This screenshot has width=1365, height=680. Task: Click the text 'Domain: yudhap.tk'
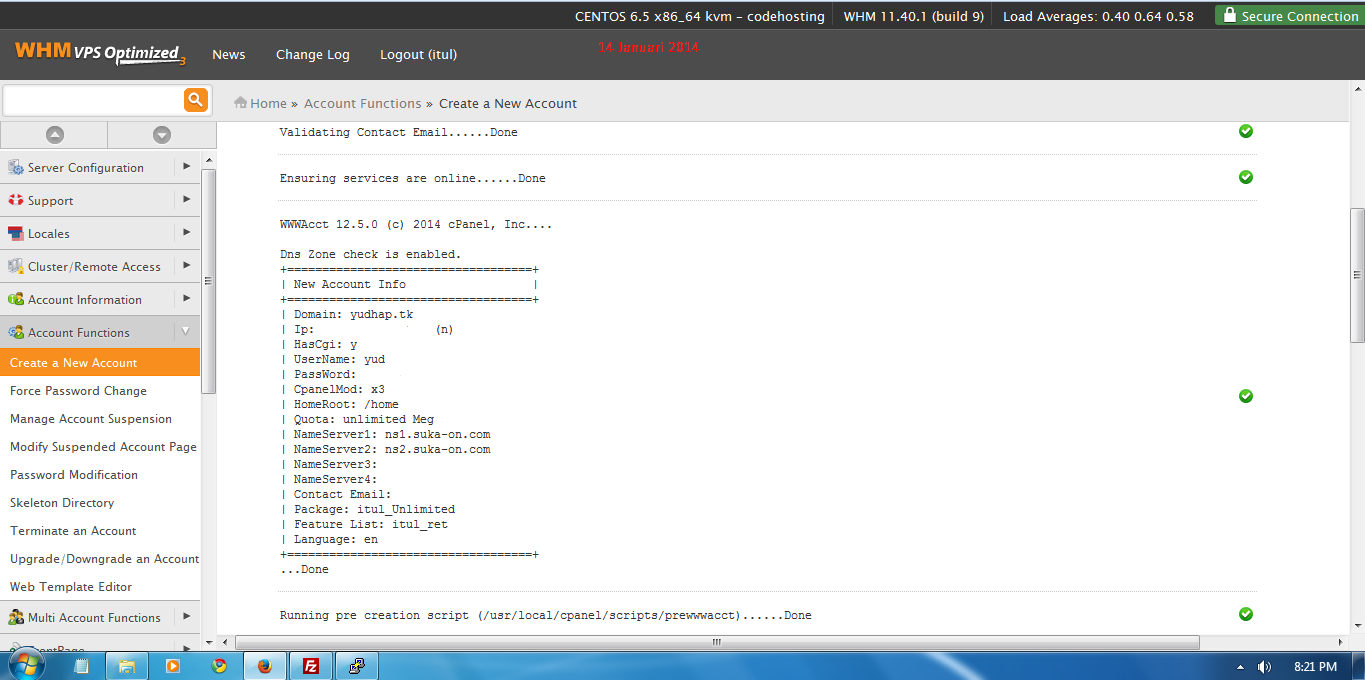[x=353, y=314]
